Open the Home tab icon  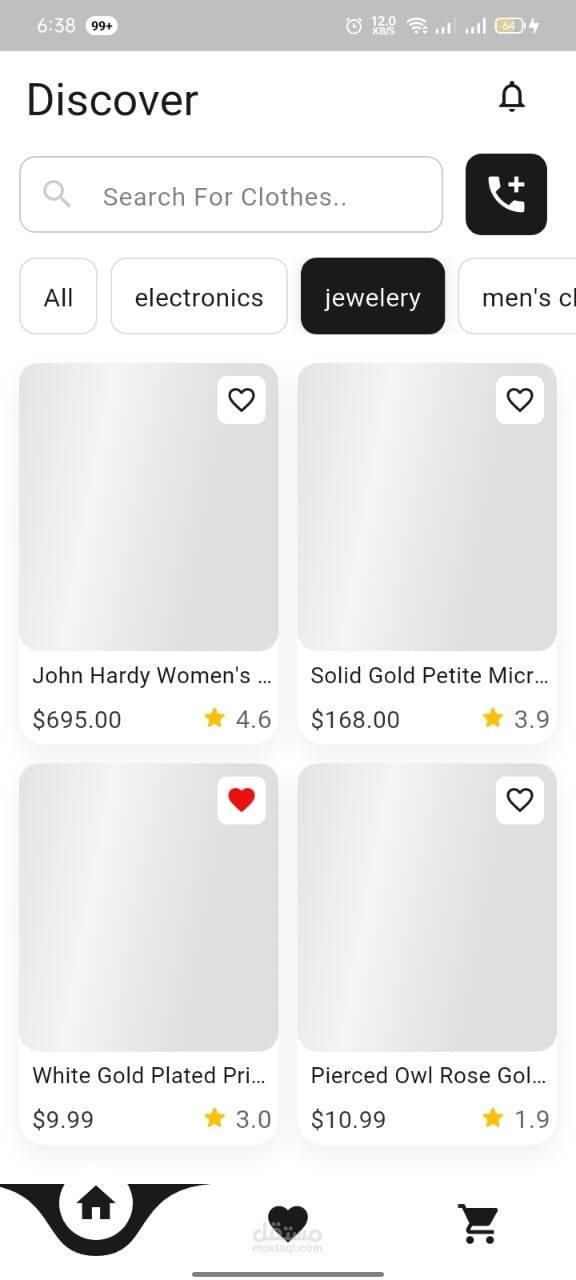point(96,1205)
